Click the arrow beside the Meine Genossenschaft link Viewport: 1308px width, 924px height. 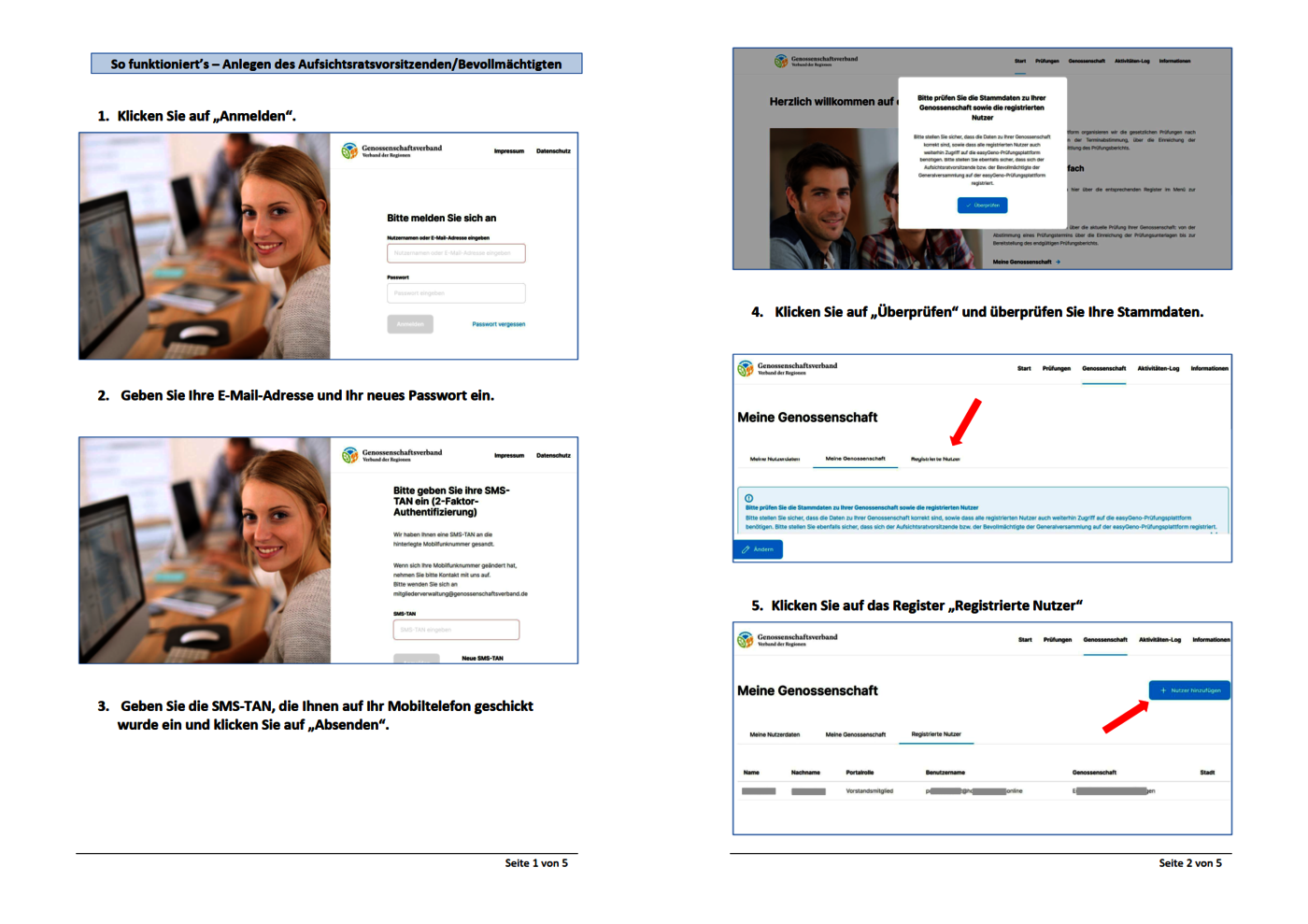pyautogui.click(x=1058, y=262)
